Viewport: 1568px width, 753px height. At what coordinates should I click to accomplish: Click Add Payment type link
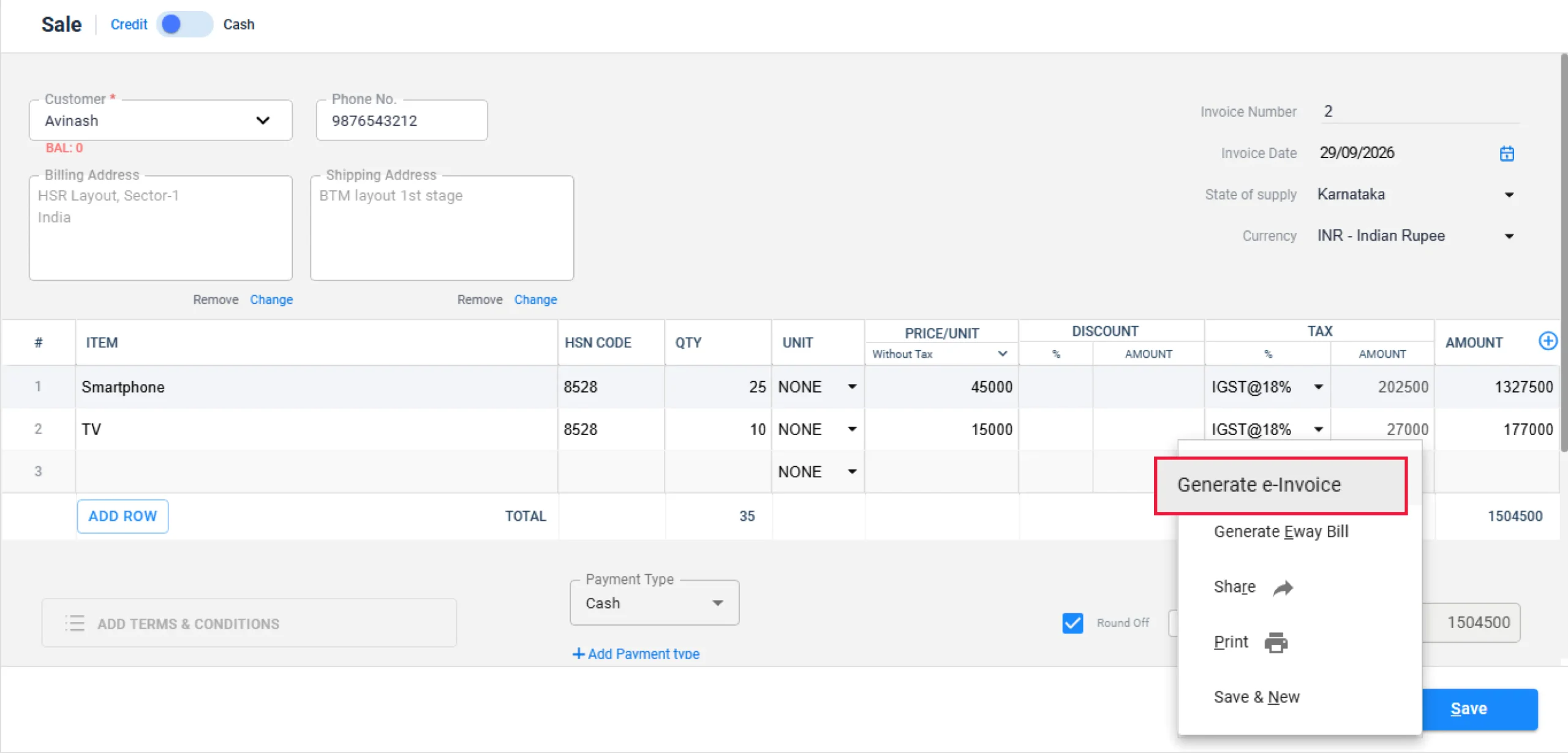(643, 654)
